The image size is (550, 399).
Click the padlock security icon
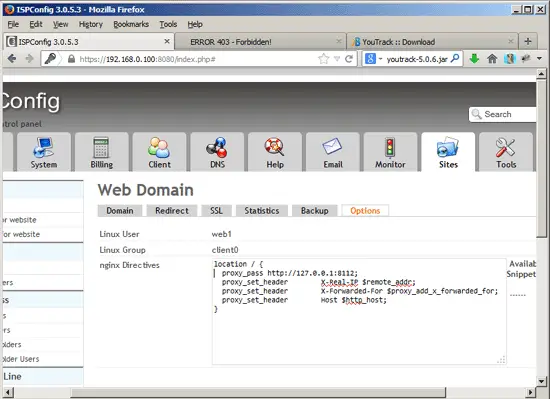click(71, 59)
